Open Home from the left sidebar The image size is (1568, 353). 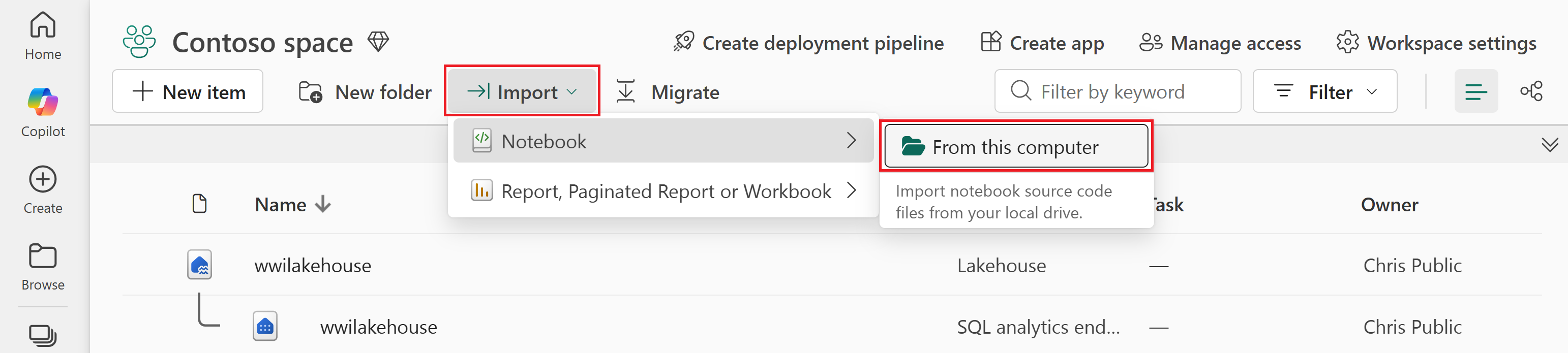pyautogui.click(x=43, y=35)
